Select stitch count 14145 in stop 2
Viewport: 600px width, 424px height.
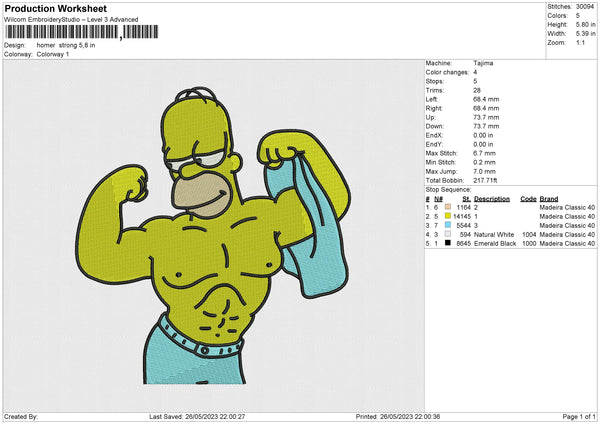(x=462, y=217)
